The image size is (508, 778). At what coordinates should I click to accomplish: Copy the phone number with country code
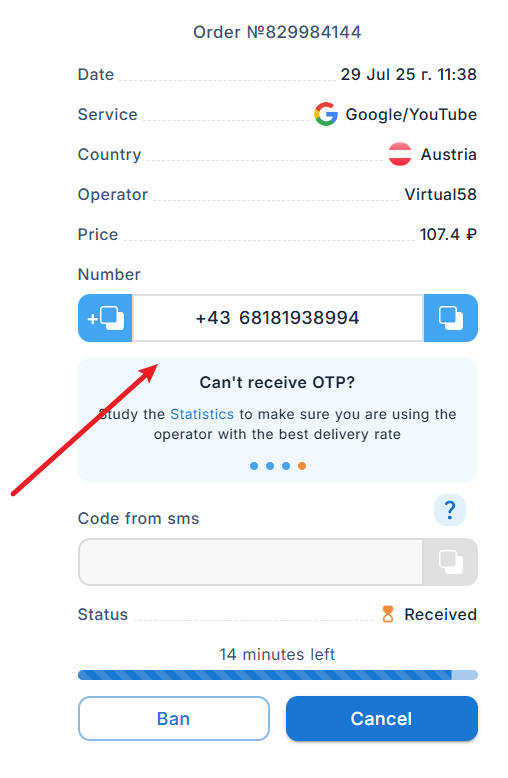105,318
